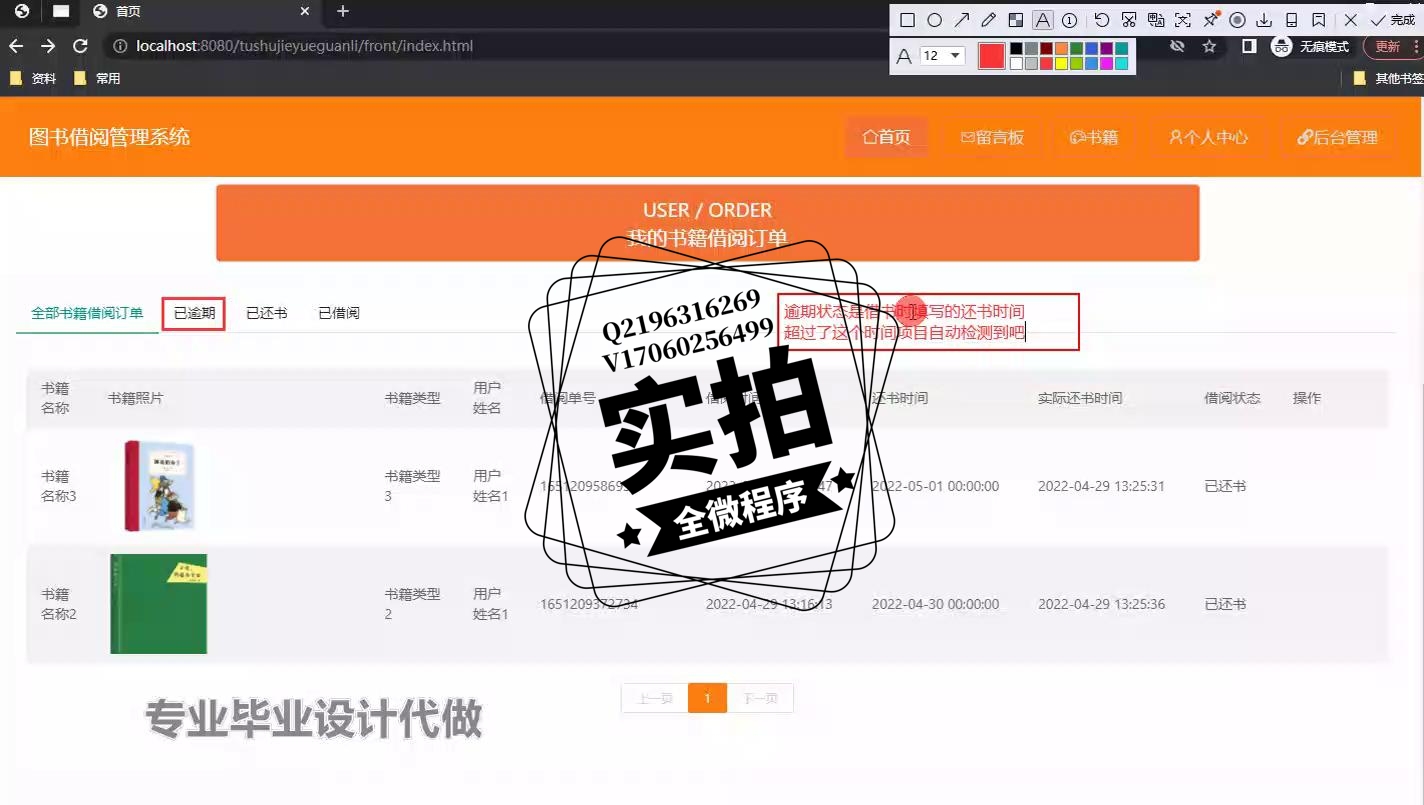Viewport: 1424px width, 805px height.
Task: Click the OCR text recognition icon
Action: 1183,20
